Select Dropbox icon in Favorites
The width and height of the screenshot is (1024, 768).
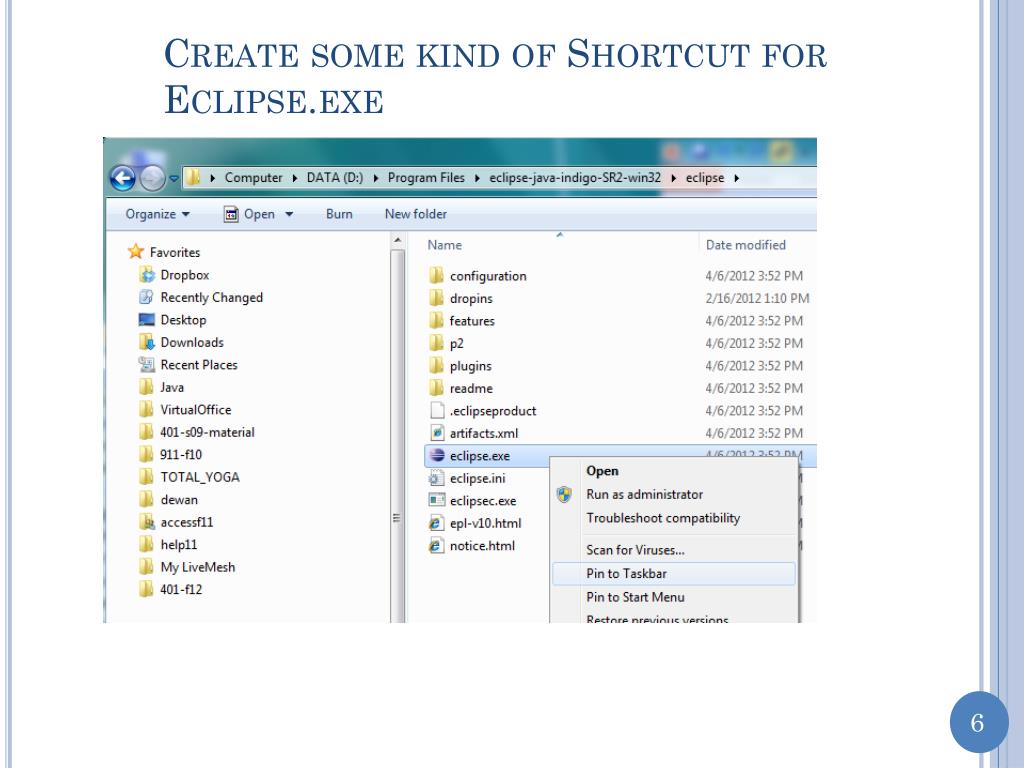click(147, 275)
